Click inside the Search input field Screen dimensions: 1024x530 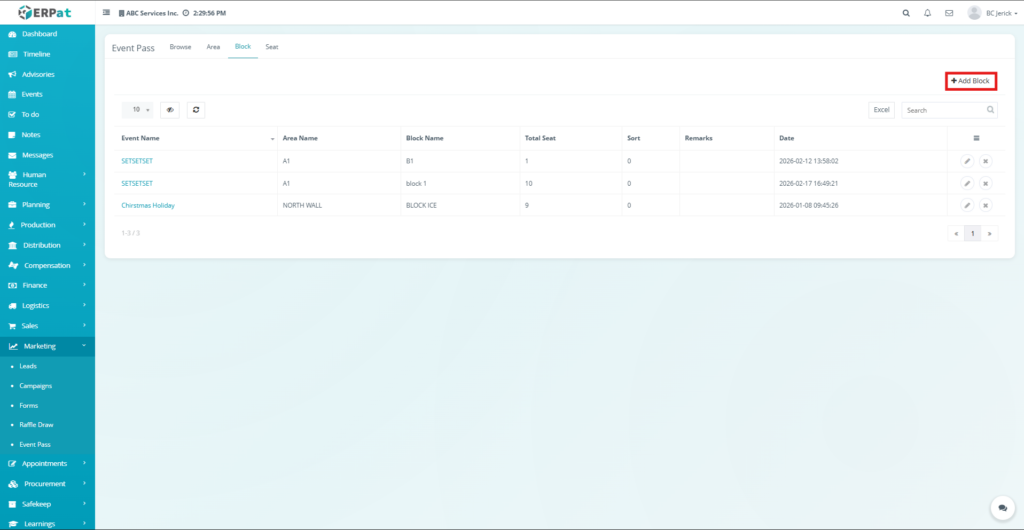click(943, 110)
